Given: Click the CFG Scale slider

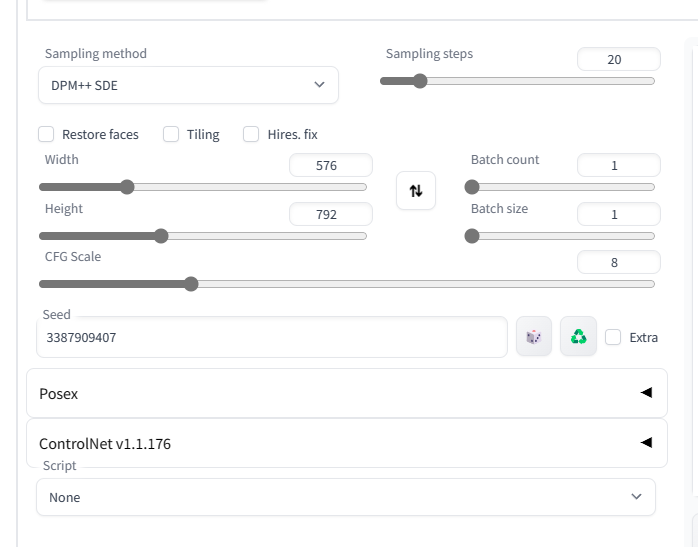Looking at the screenshot, I should (x=346, y=284).
